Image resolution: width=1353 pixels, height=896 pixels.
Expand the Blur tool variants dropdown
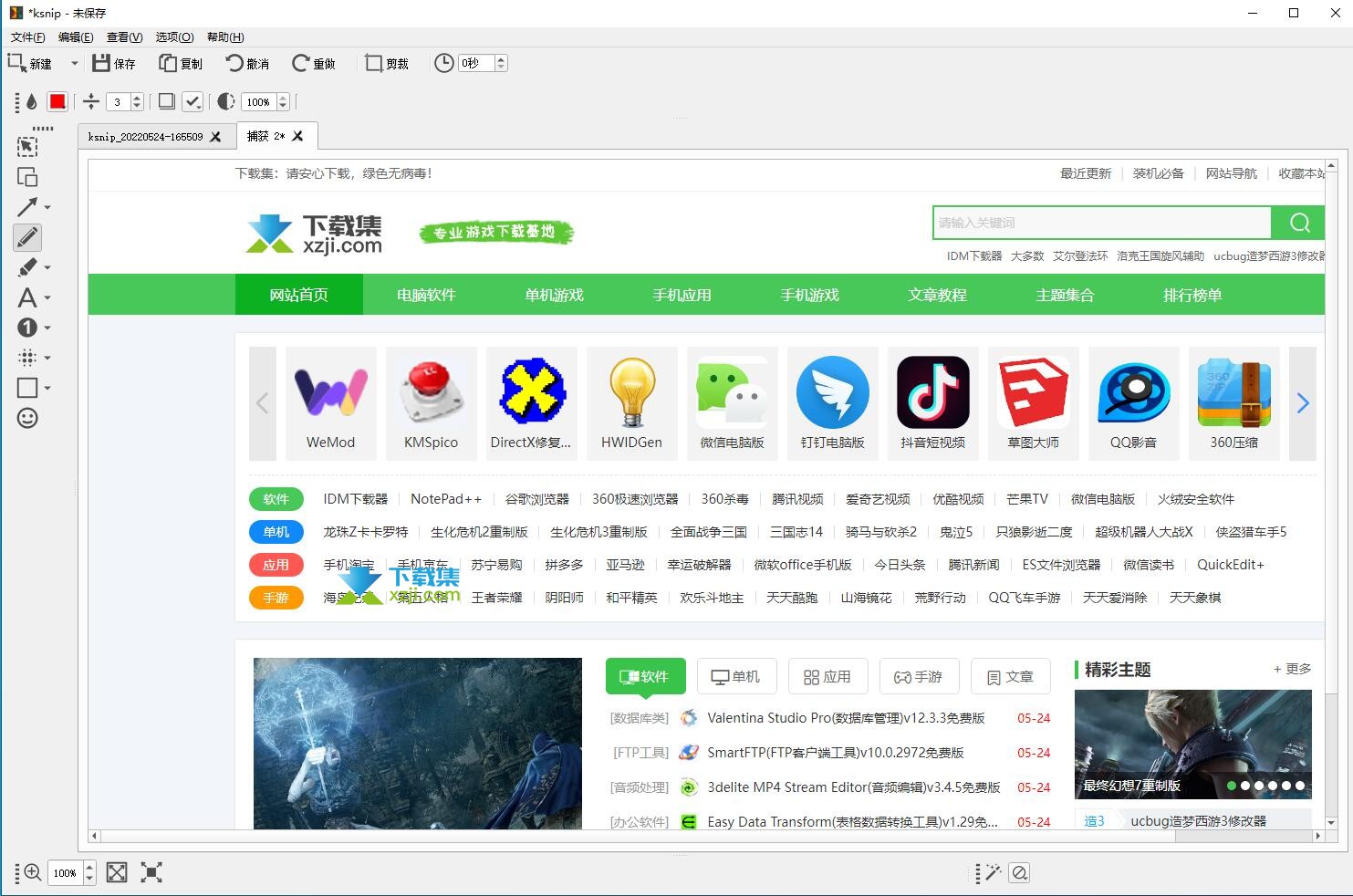tap(47, 358)
